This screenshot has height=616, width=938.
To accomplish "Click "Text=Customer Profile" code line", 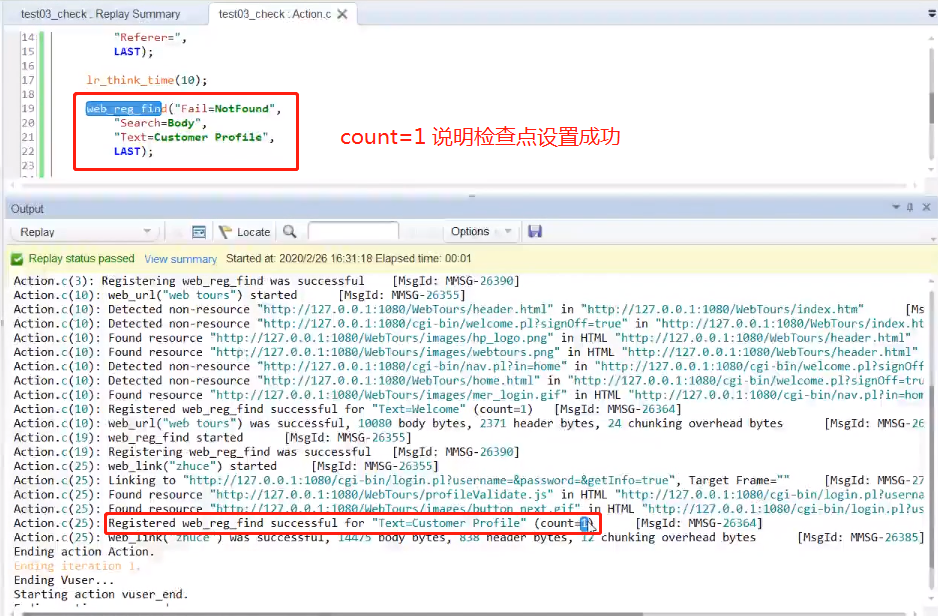I will tap(194, 137).
